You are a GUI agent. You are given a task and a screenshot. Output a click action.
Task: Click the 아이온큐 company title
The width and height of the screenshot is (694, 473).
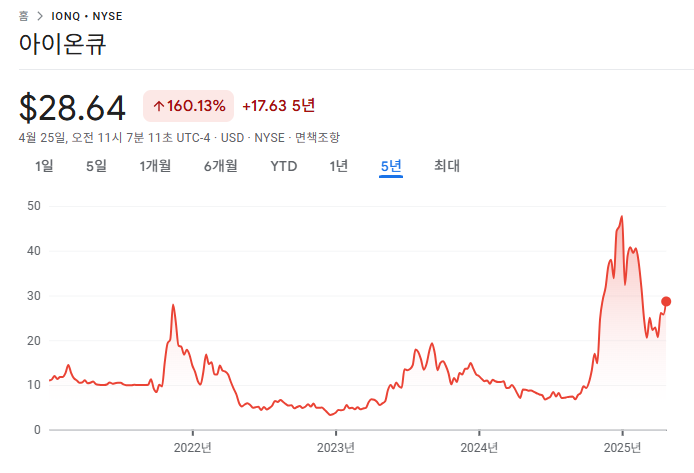pos(62,44)
